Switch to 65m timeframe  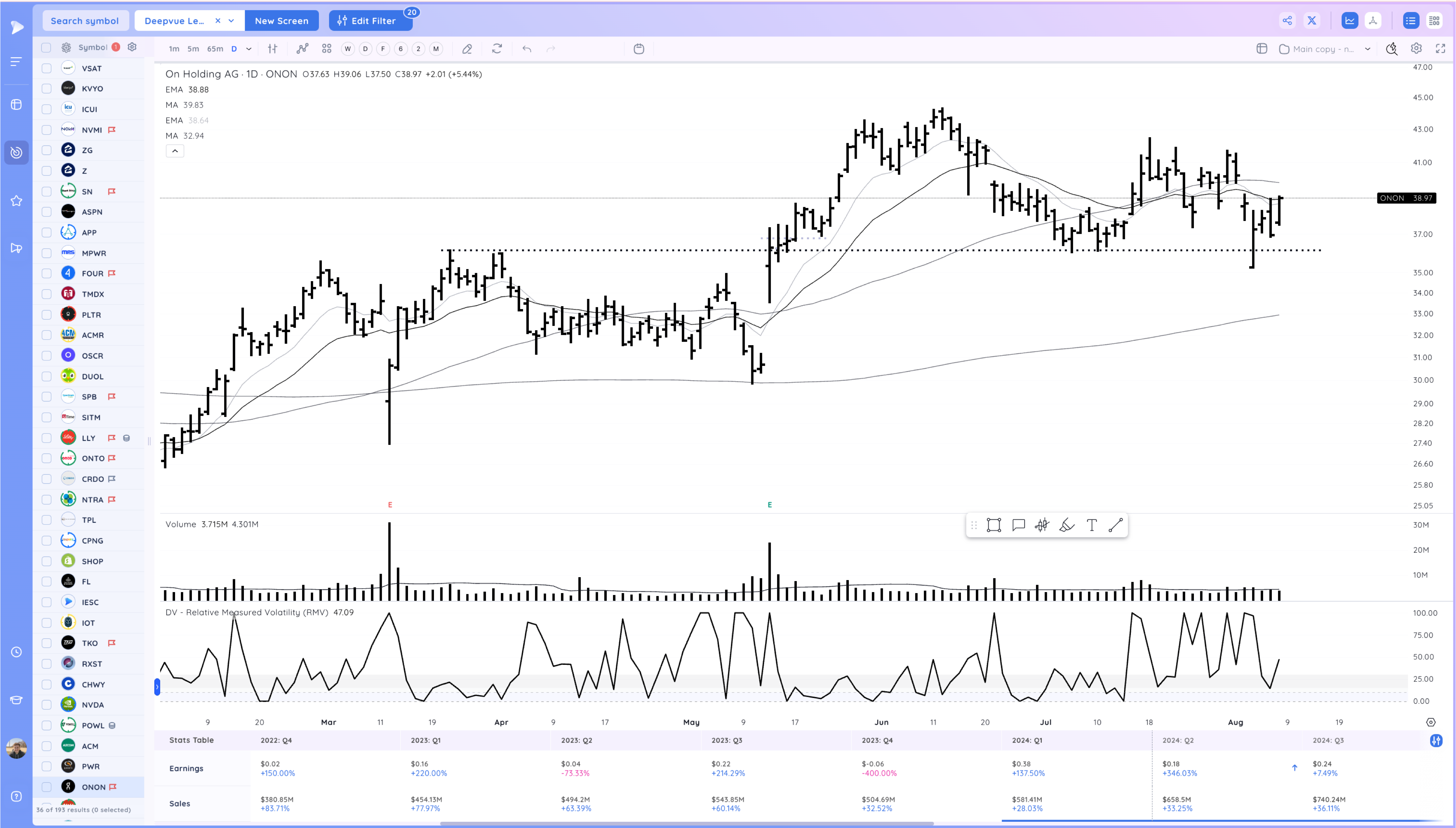click(215, 49)
